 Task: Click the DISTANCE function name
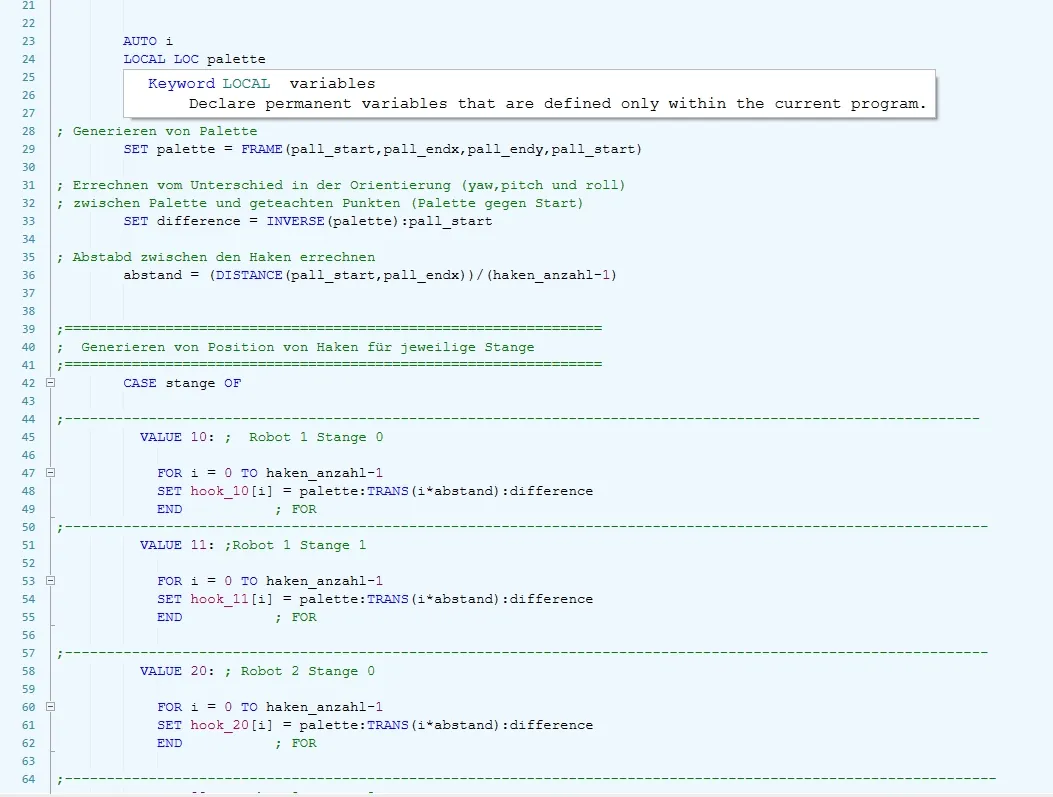[249, 275]
